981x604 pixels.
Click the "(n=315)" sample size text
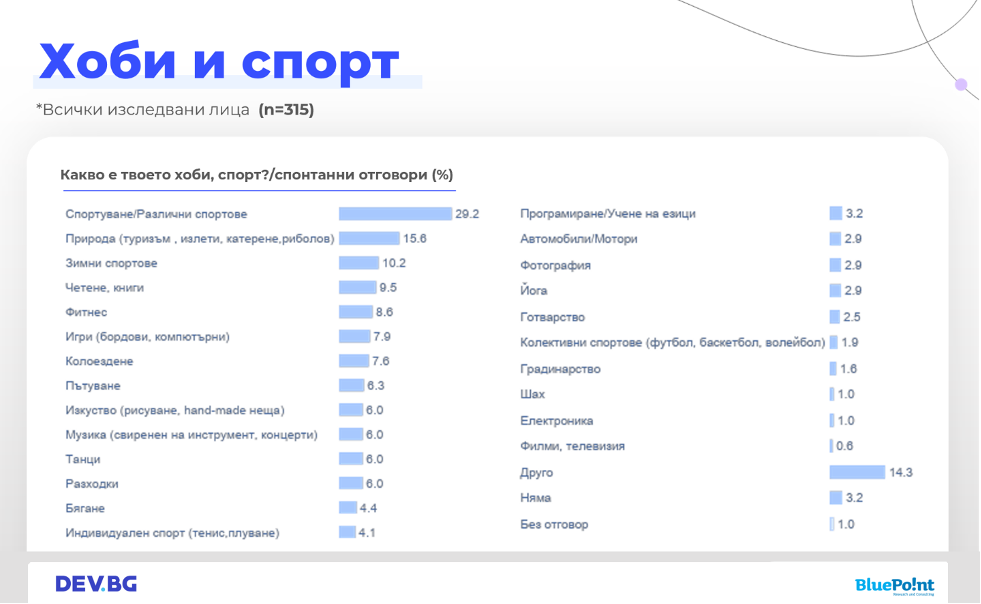(x=286, y=110)
